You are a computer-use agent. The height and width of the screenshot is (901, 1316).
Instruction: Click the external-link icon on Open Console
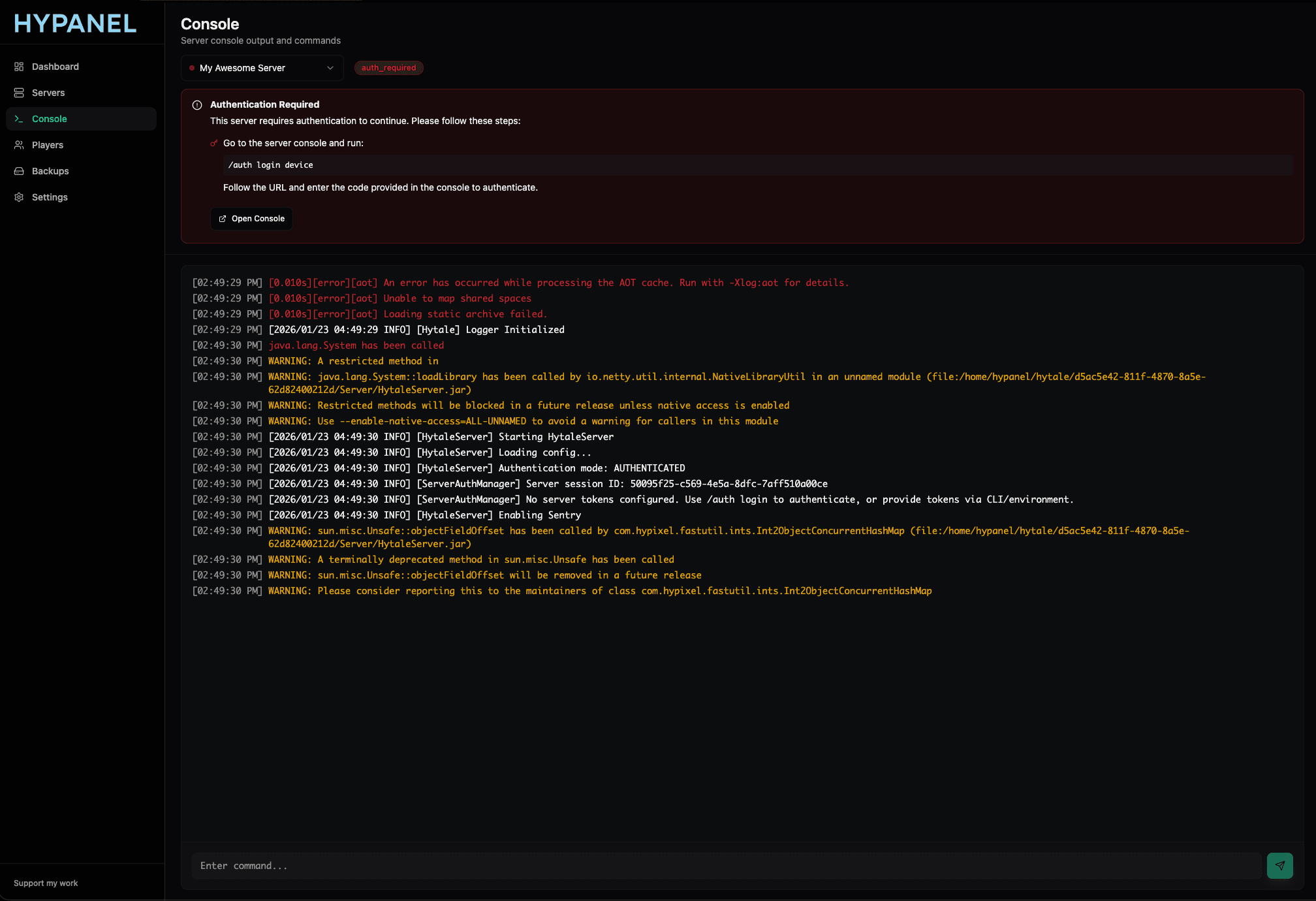coord(223,218)
